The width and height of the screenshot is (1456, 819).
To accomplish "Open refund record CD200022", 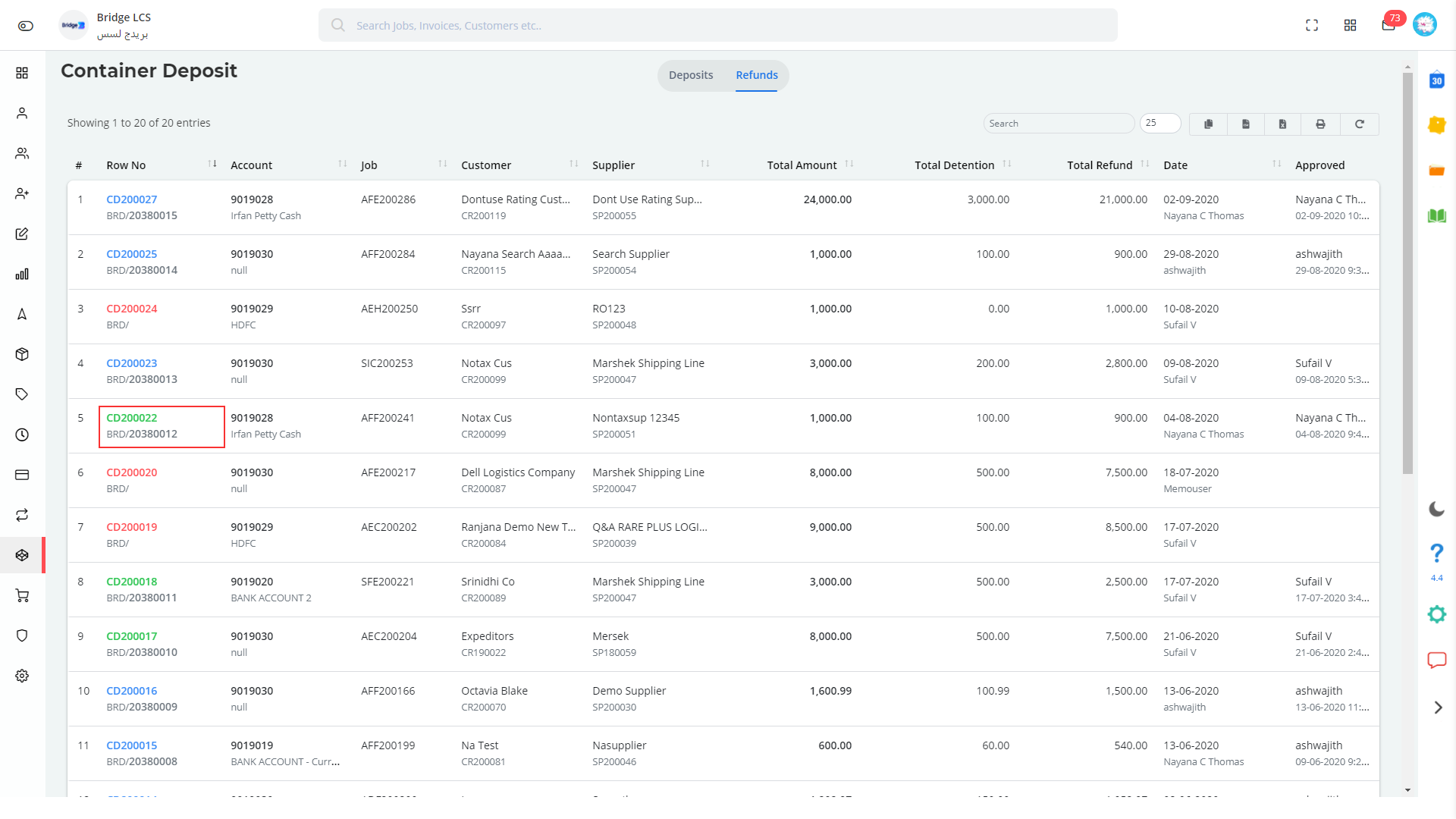I will tap(132, 418).
